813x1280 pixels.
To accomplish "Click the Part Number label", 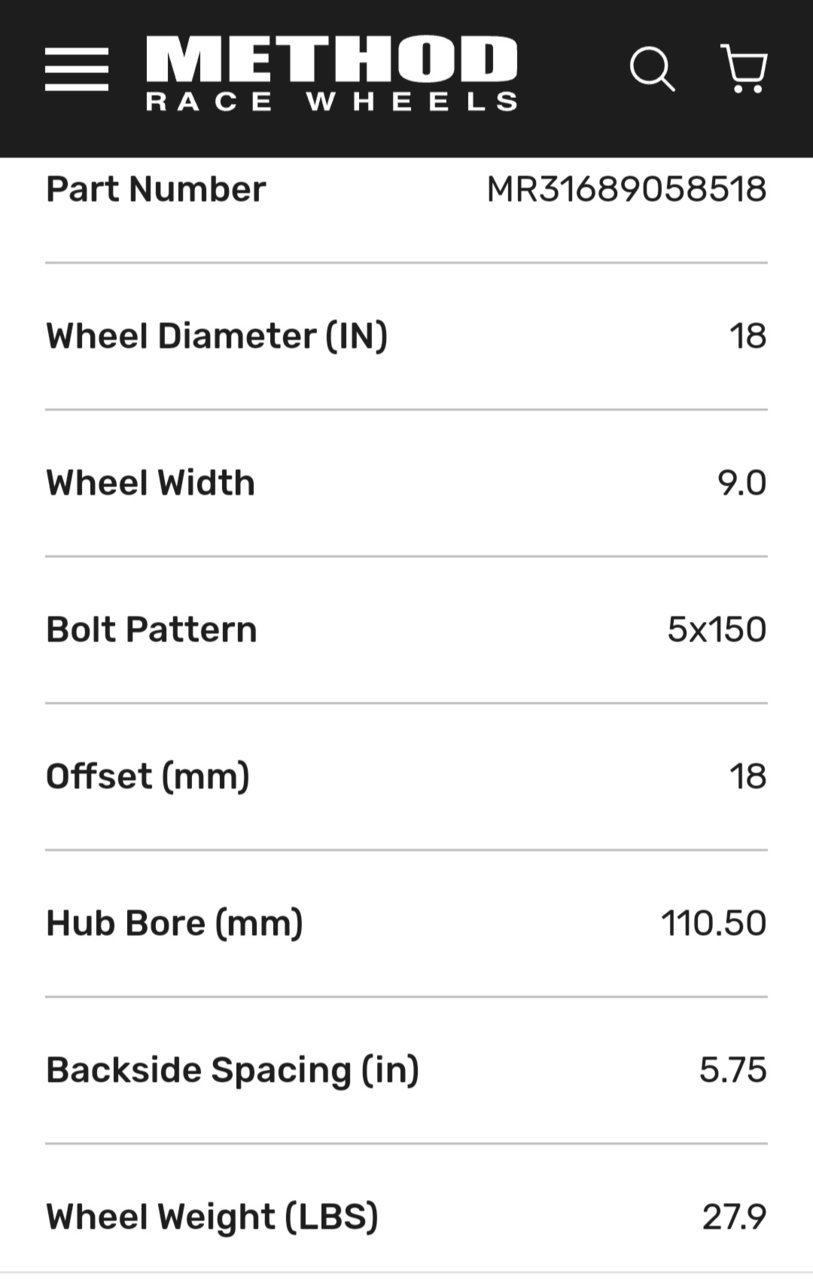I will tap(156, 189).
